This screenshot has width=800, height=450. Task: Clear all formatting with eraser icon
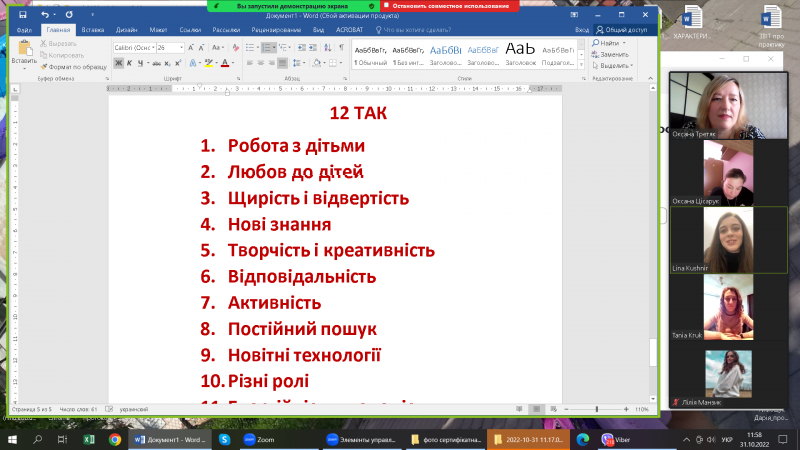235,47
